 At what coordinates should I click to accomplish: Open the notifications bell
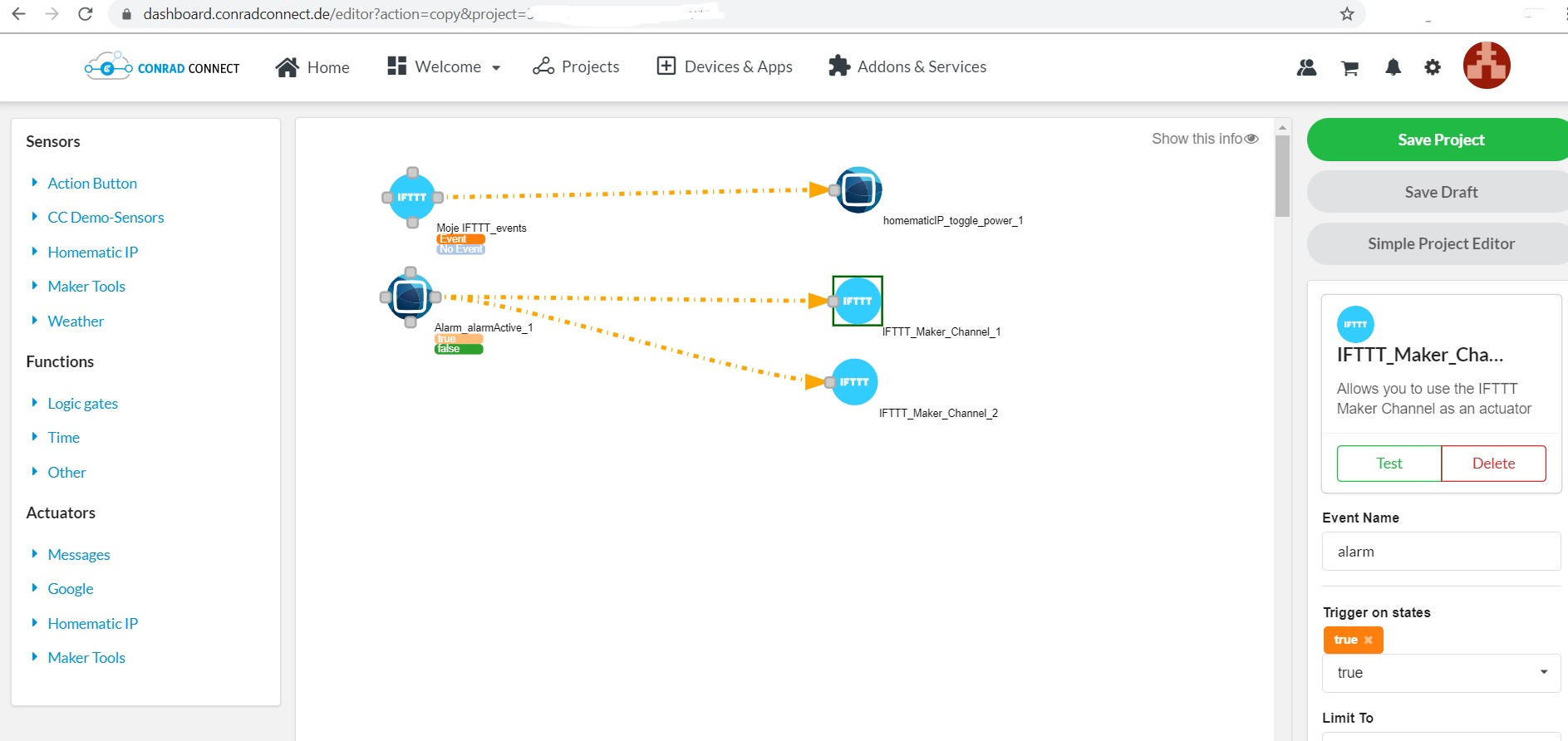coord(1394,67)
